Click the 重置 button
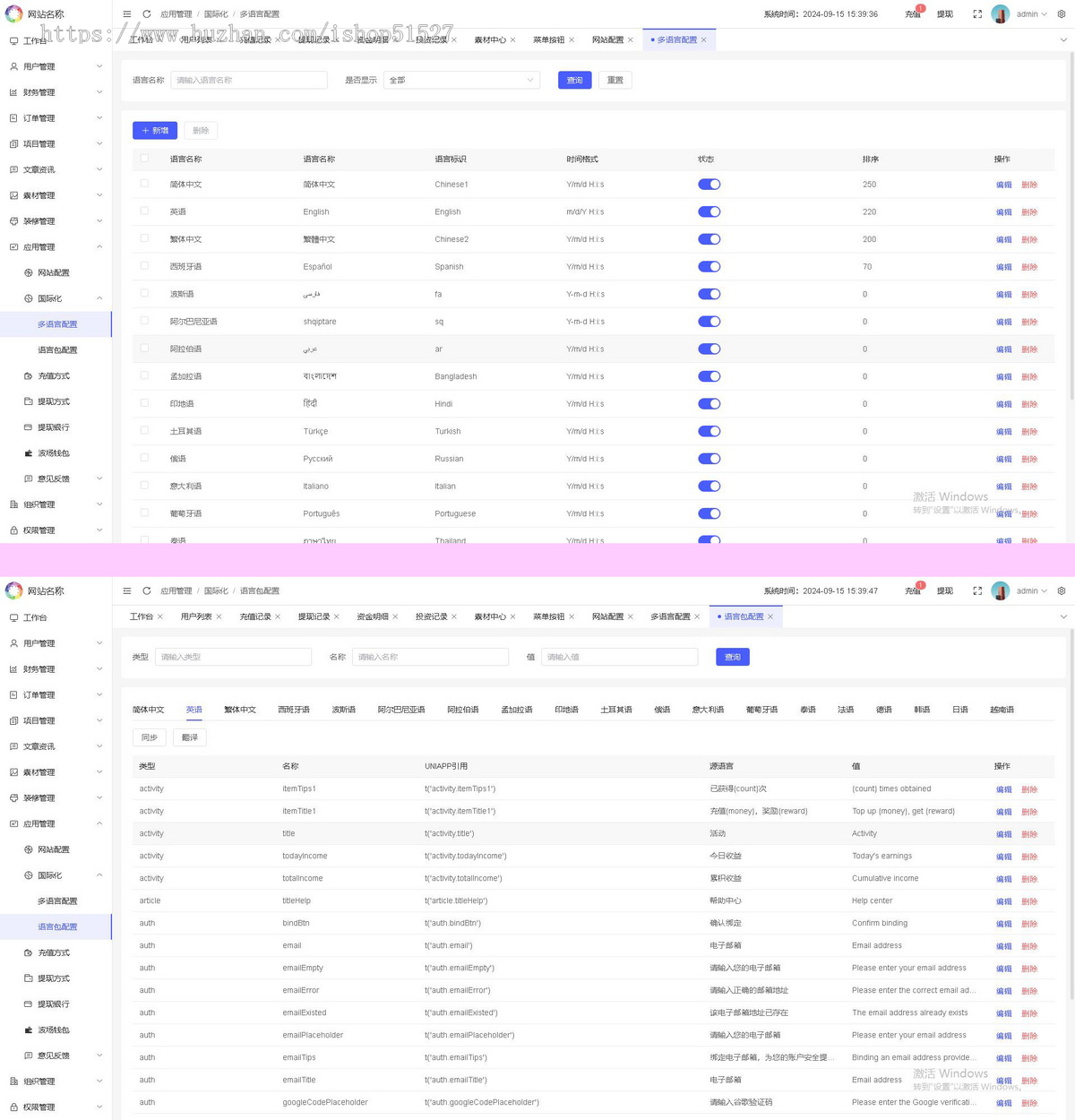Screen dimensions: 1075x1120 pyautogui.click(x=615, y=81)
